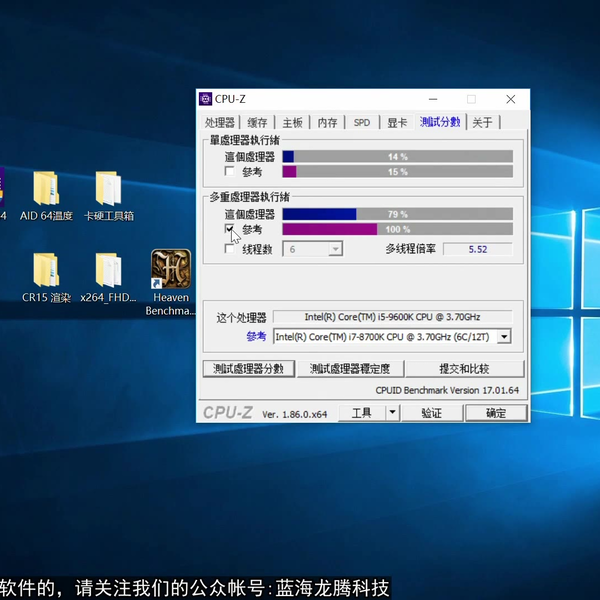Click the 工具 button

pos(362,413)
